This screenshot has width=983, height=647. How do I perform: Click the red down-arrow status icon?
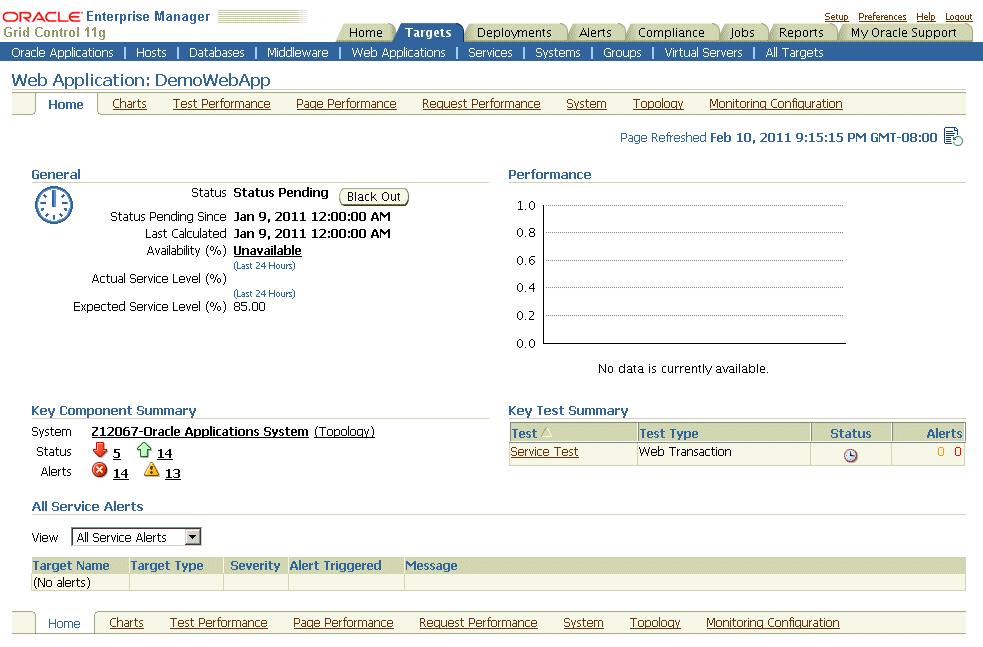click(100, 450)
